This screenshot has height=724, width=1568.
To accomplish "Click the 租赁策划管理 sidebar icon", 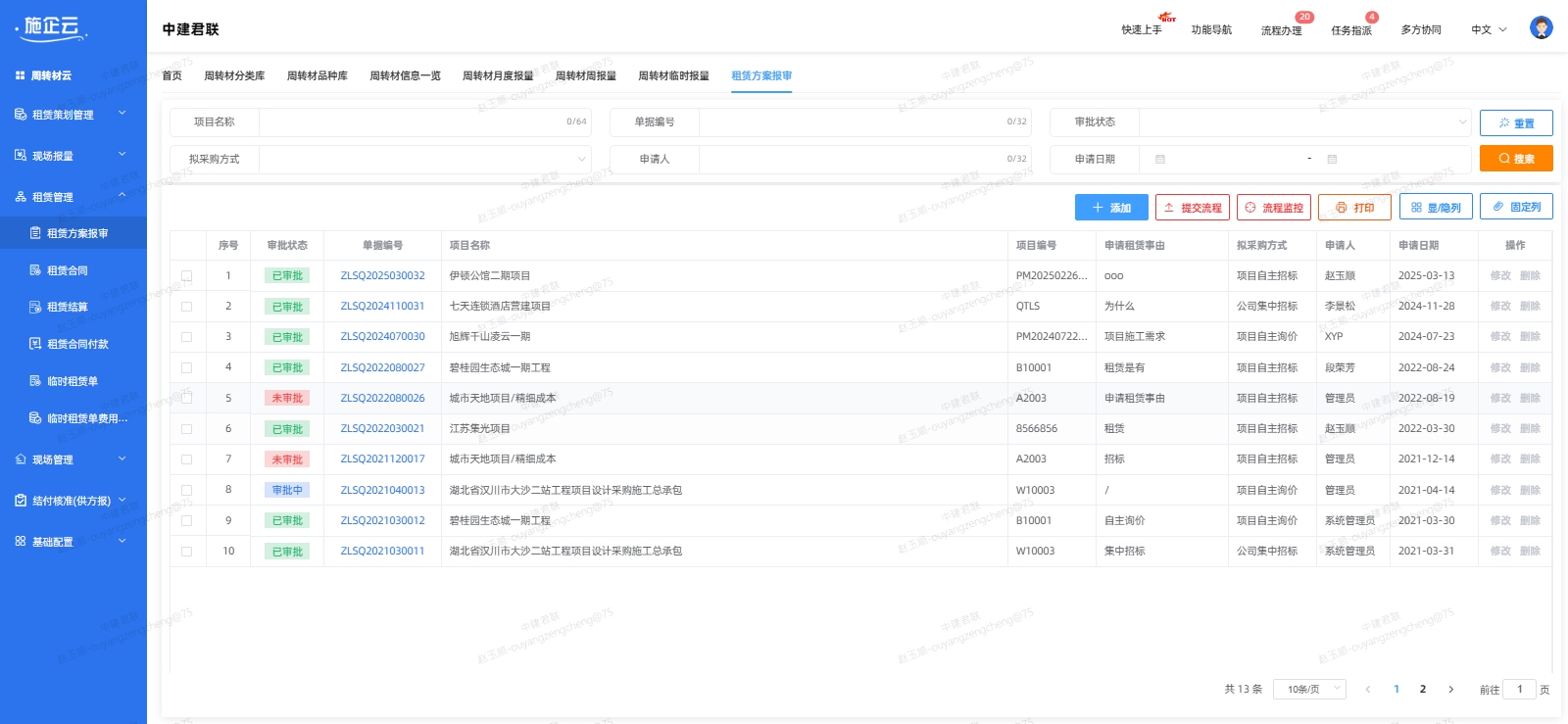I will [x=21, y=115].
